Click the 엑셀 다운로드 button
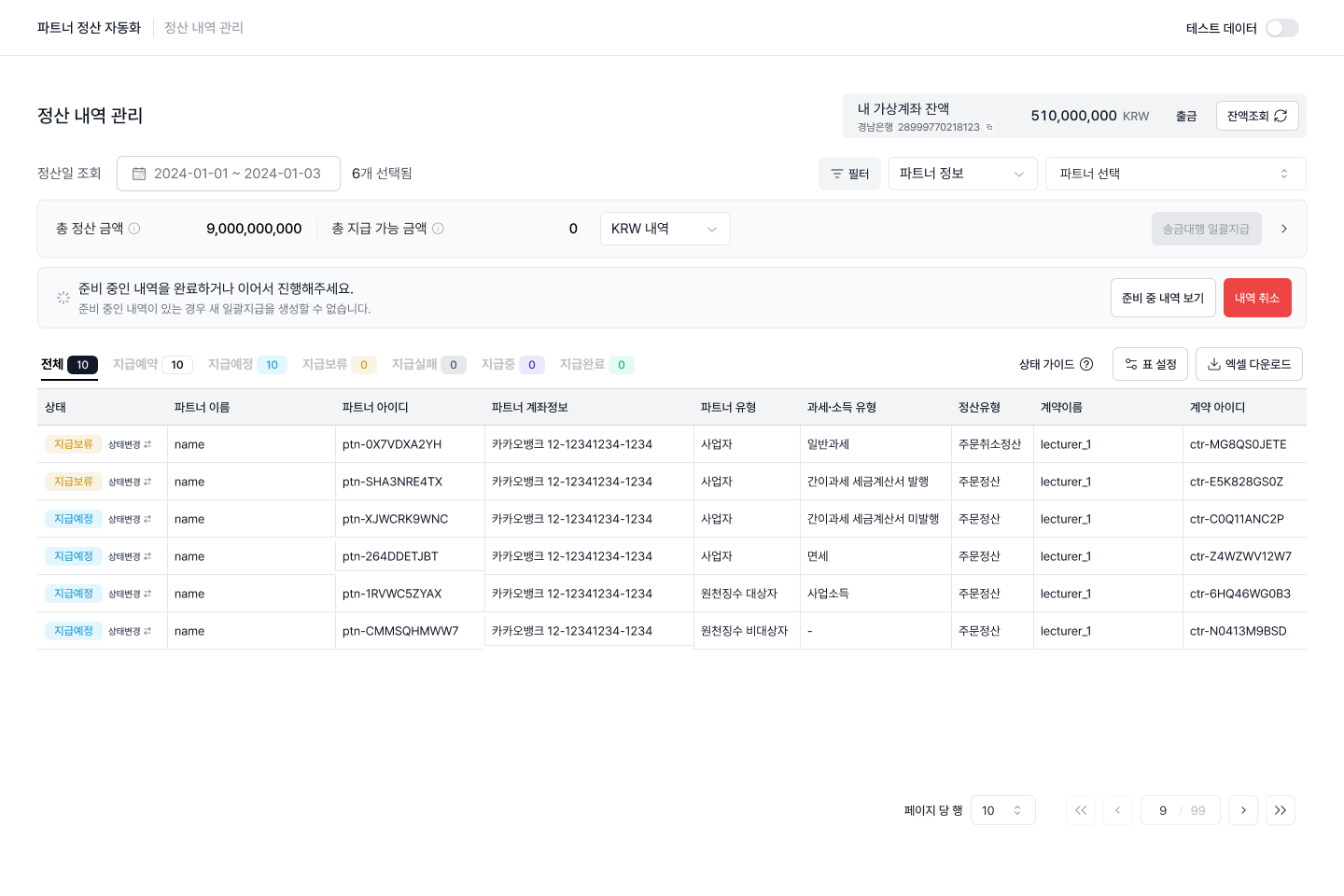This screenshot has height=896, width=1344. 1249,365
